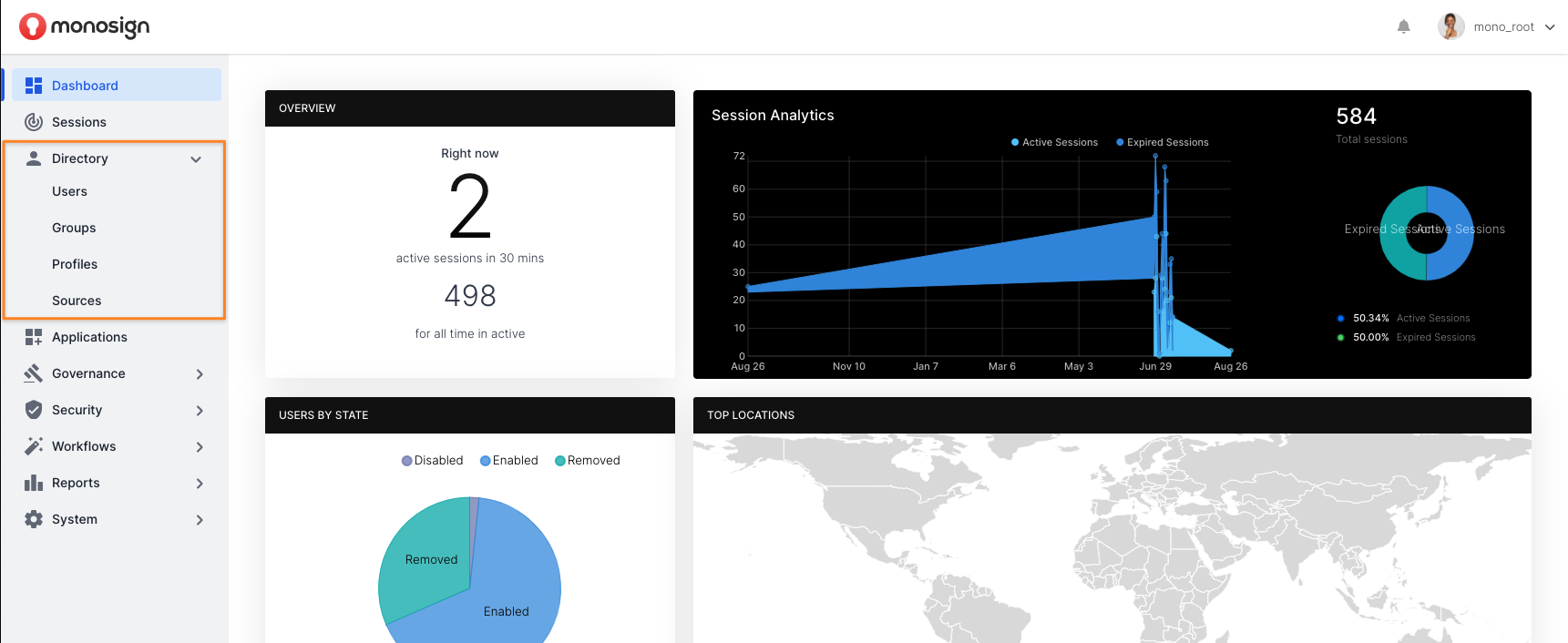
Task: Click the Sessions spiral icon
Action: (x=34, y=122)
